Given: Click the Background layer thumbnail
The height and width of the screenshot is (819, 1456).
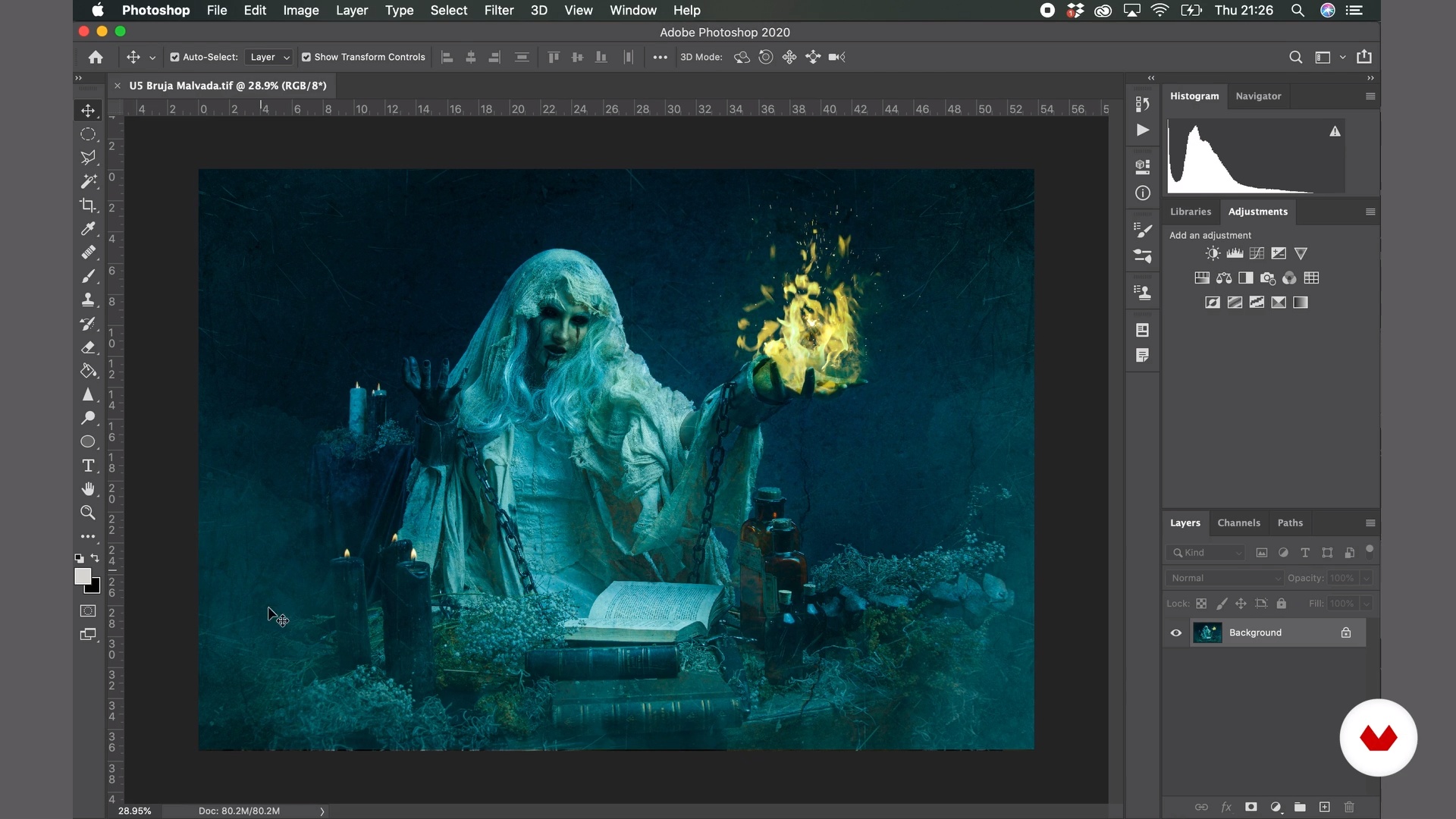Looking at the screenshot, I should pyautogui.click(x=1207, y=632).
